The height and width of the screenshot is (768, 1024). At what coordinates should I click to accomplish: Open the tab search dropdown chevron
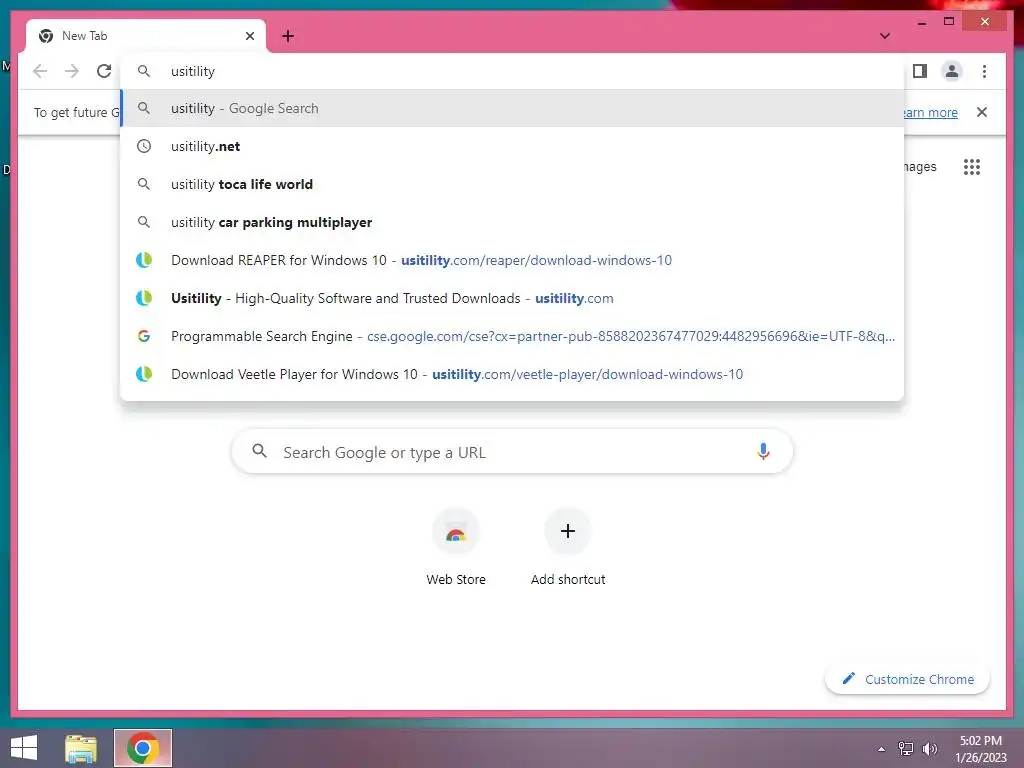coord(885,36)
